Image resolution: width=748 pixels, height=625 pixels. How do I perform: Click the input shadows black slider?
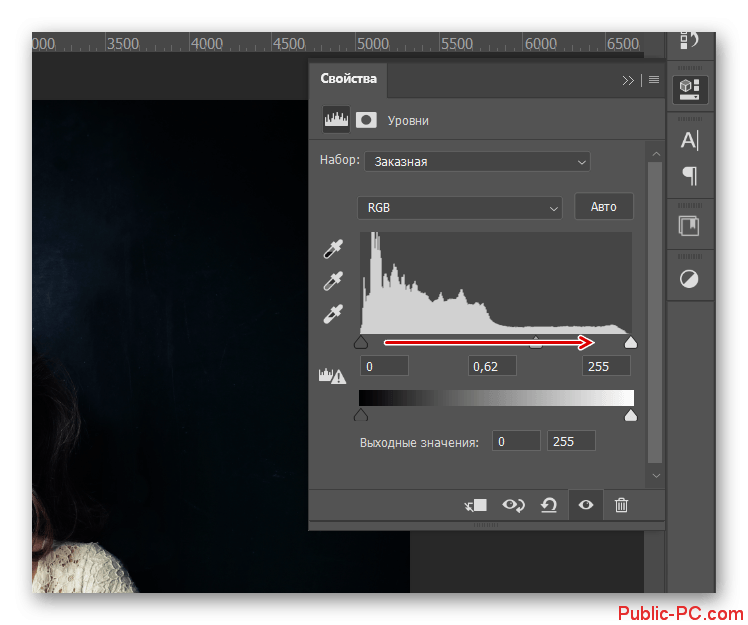[361, 342]
